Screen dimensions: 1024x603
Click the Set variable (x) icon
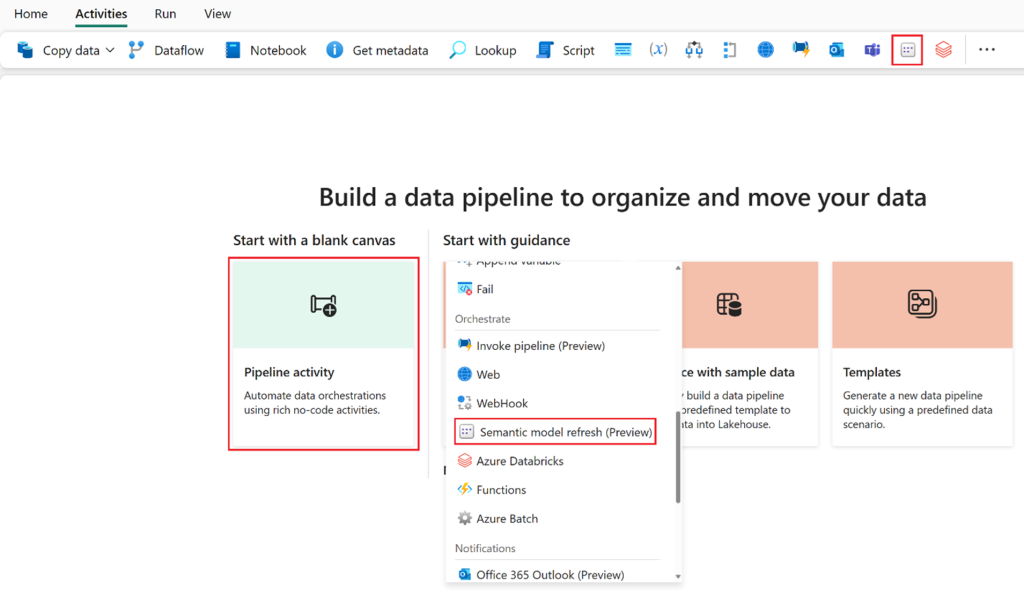click(x=658, y=50)
